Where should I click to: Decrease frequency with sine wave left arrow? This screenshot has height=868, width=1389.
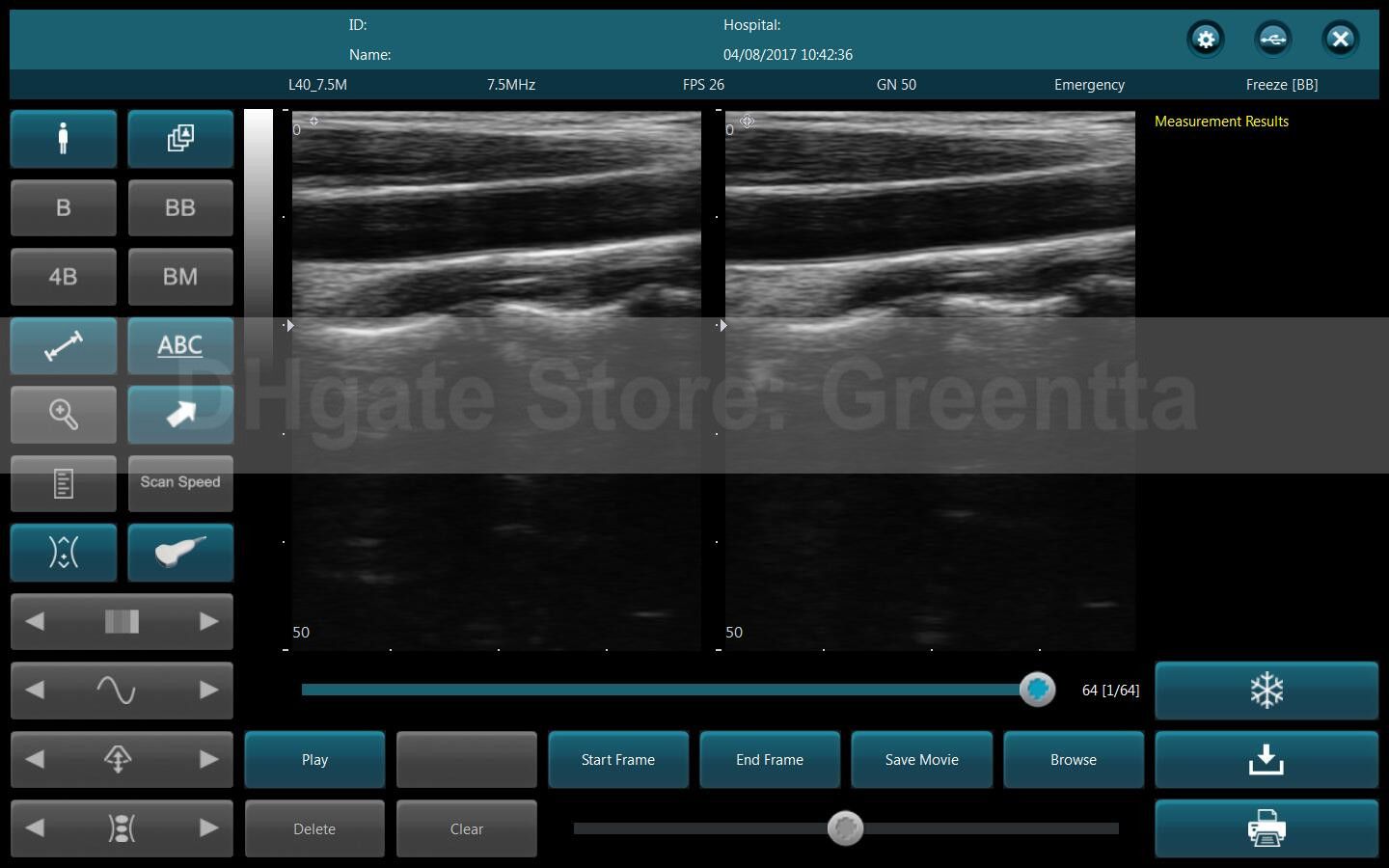click(35, 691)
